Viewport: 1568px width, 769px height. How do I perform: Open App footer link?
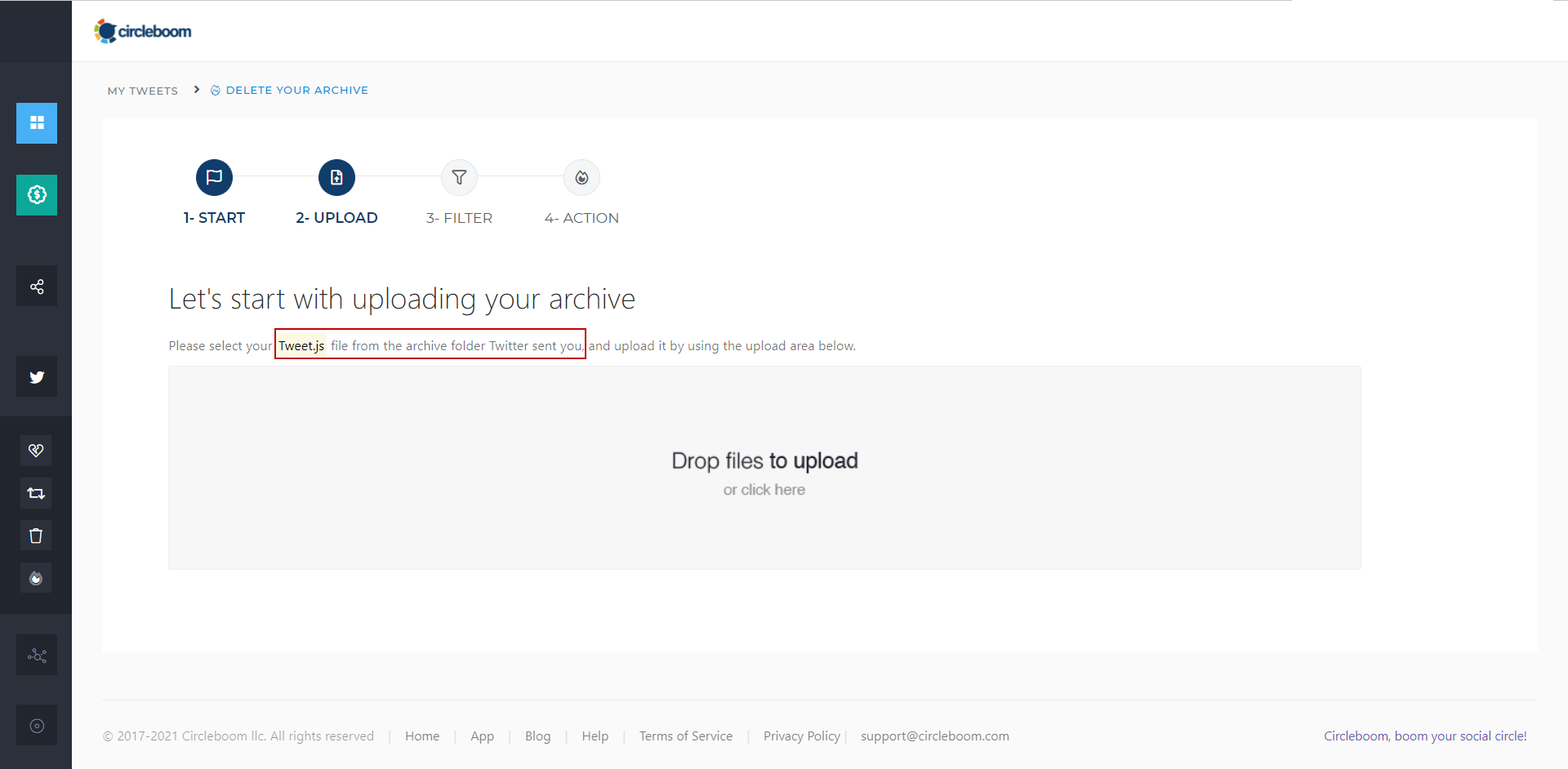coord(482,736)
